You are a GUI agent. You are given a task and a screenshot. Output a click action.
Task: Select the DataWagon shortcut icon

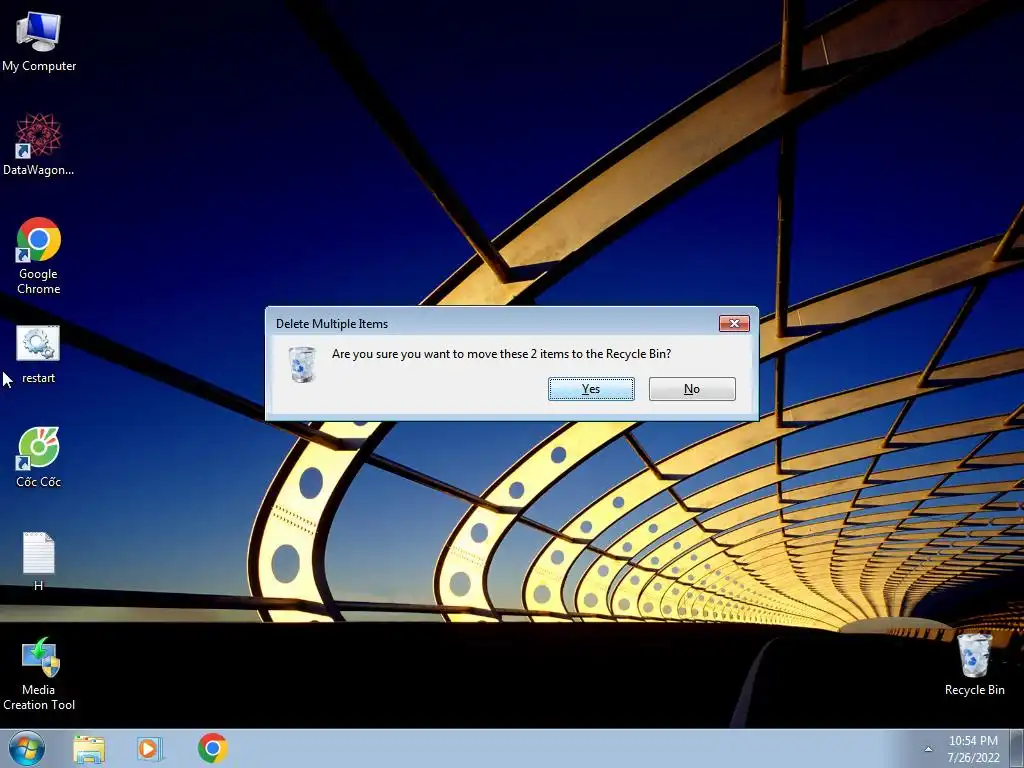click(x=39, y=145)
